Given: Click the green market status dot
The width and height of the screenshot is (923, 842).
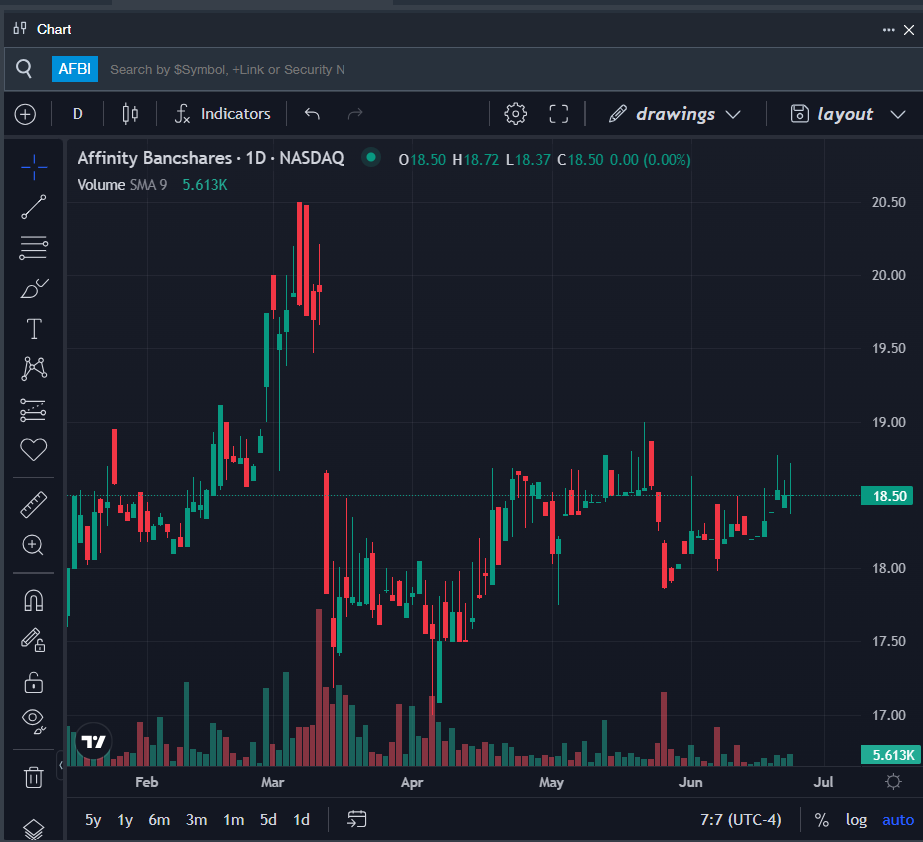Looking at the screenshot, I should coord(371,157).
